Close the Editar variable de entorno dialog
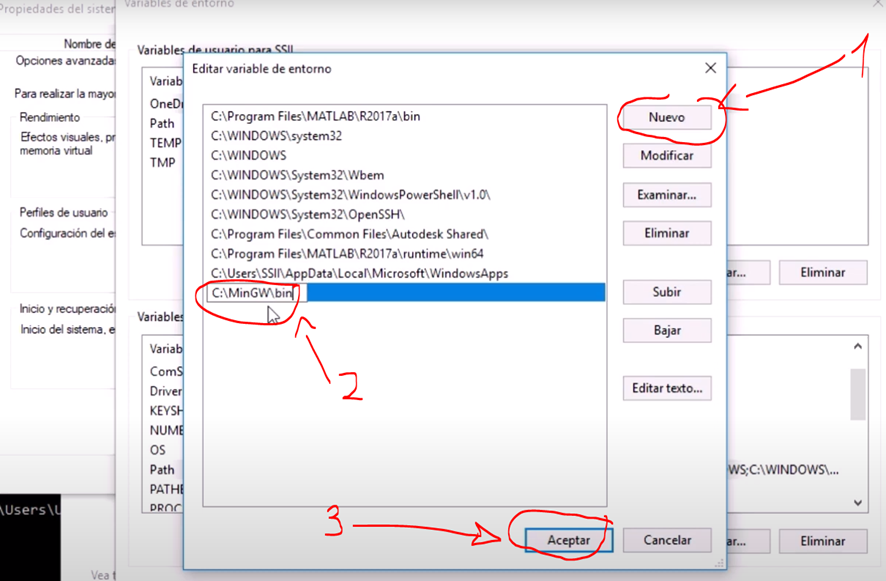This screenshot has width=886, height=581. tap(710, 68)
